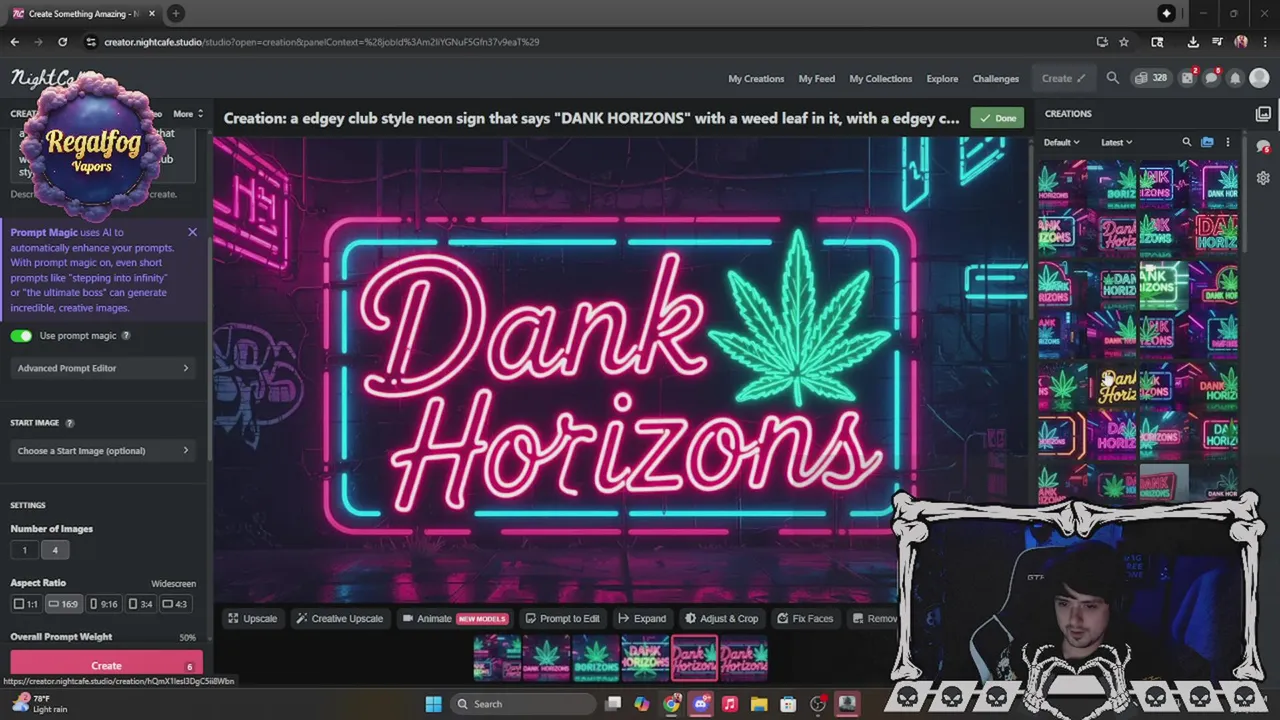Open the search magnifier in the top navigation
The image size is (1280, 720).
pyautogui.click(x=1112, y=78)
